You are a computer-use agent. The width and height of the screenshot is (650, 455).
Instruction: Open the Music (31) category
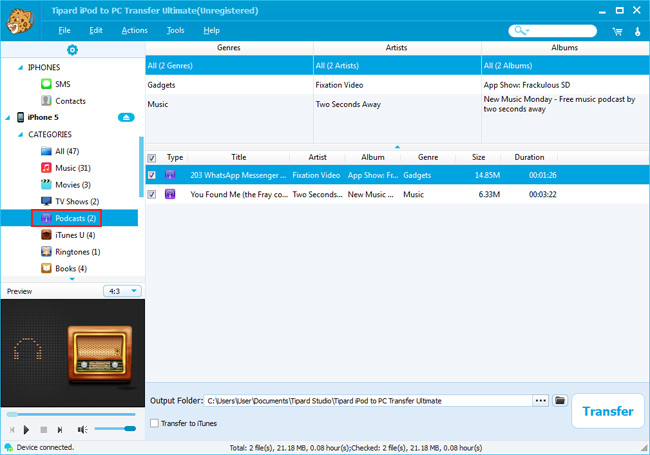[73, 168]
